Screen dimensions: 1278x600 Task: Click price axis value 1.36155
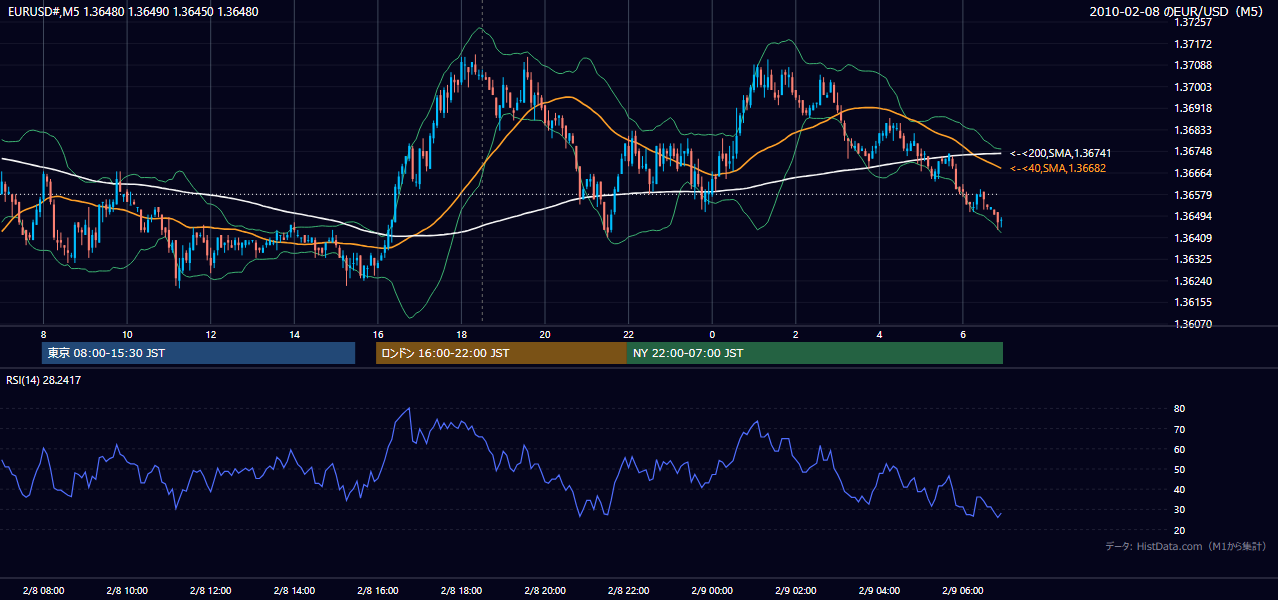[x=1195, y=302]
